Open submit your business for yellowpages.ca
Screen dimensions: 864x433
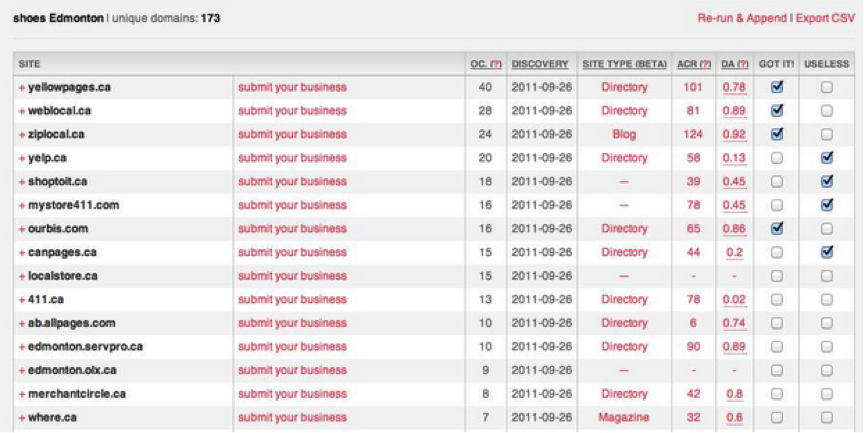pyautogui.click(x=292, y=87)
